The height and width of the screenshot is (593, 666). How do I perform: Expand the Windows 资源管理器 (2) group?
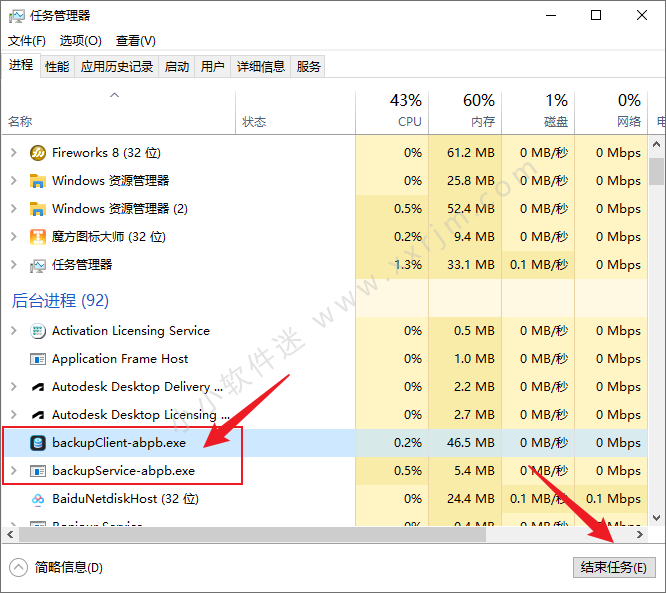(14, 209)
